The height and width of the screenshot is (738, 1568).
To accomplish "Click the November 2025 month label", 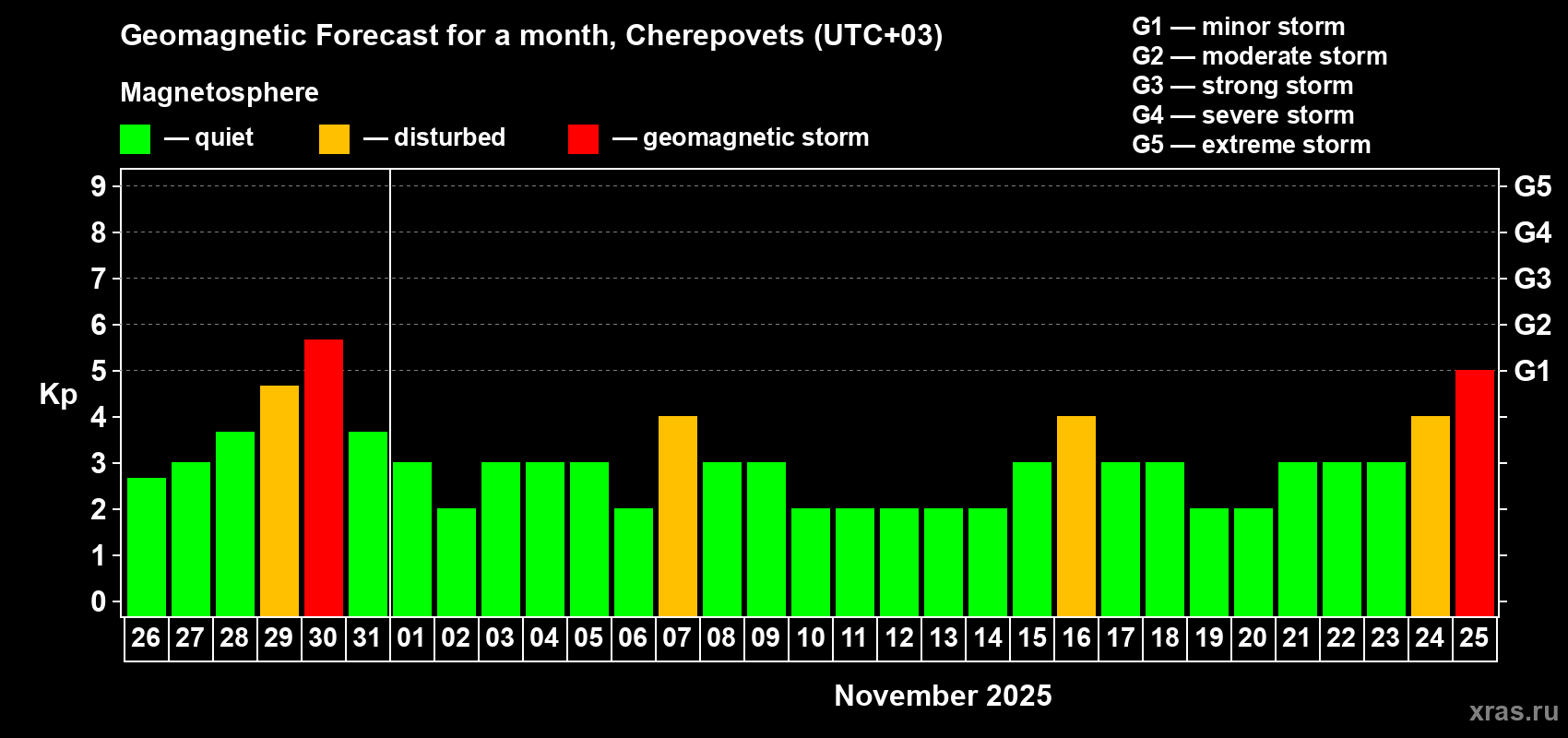I will pos(943,696).
